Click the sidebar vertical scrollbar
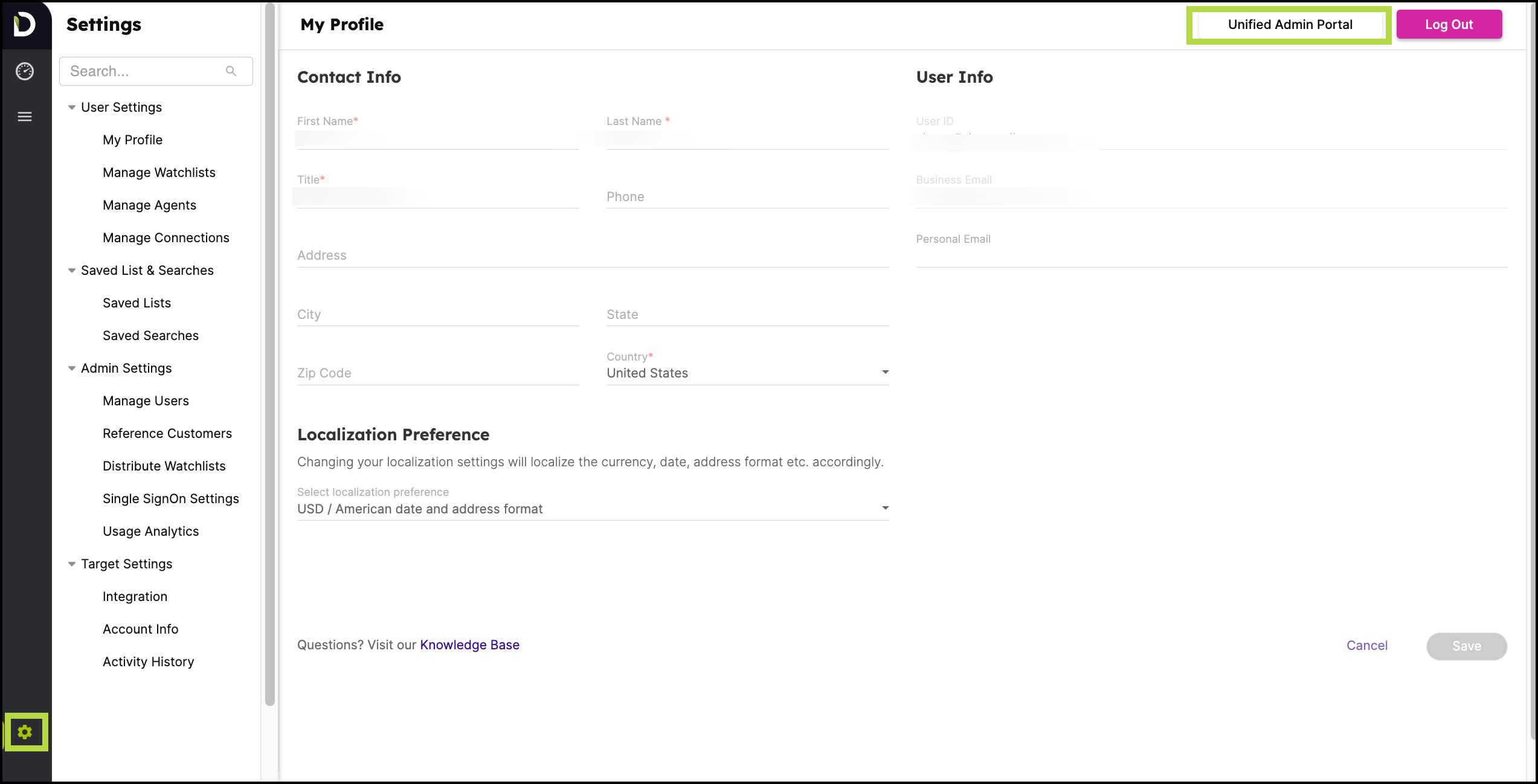Screen dimensions: 1538x784 (270, 355)
